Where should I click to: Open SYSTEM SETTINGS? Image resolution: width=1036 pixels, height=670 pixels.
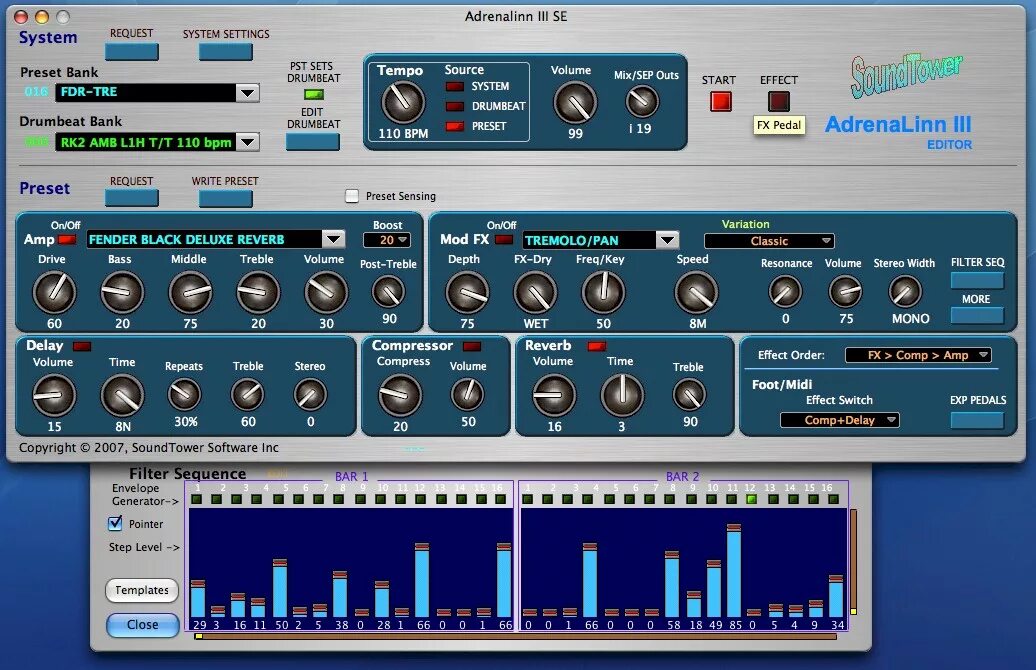click(x=226, y=52)
